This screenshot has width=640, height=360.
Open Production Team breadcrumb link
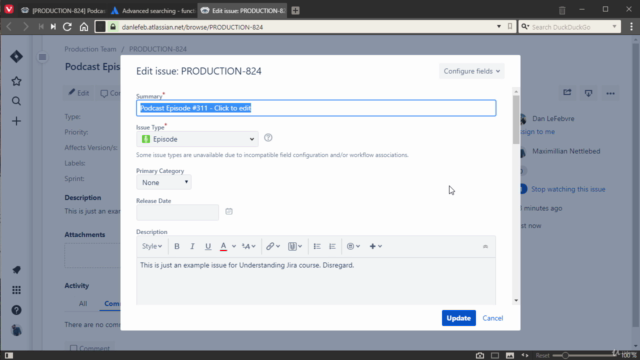pos(90,49)
